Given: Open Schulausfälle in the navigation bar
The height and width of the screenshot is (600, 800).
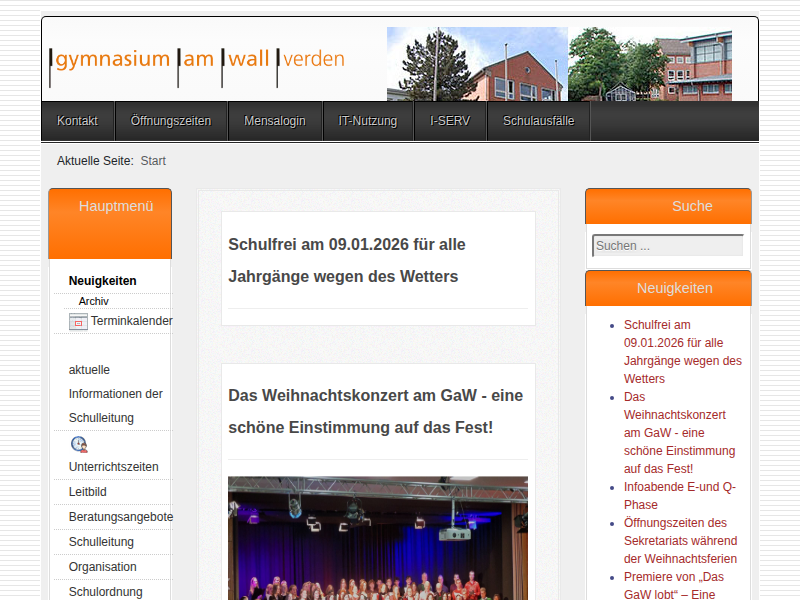Looking at the screenshot, I should click(x=538, y=121).
